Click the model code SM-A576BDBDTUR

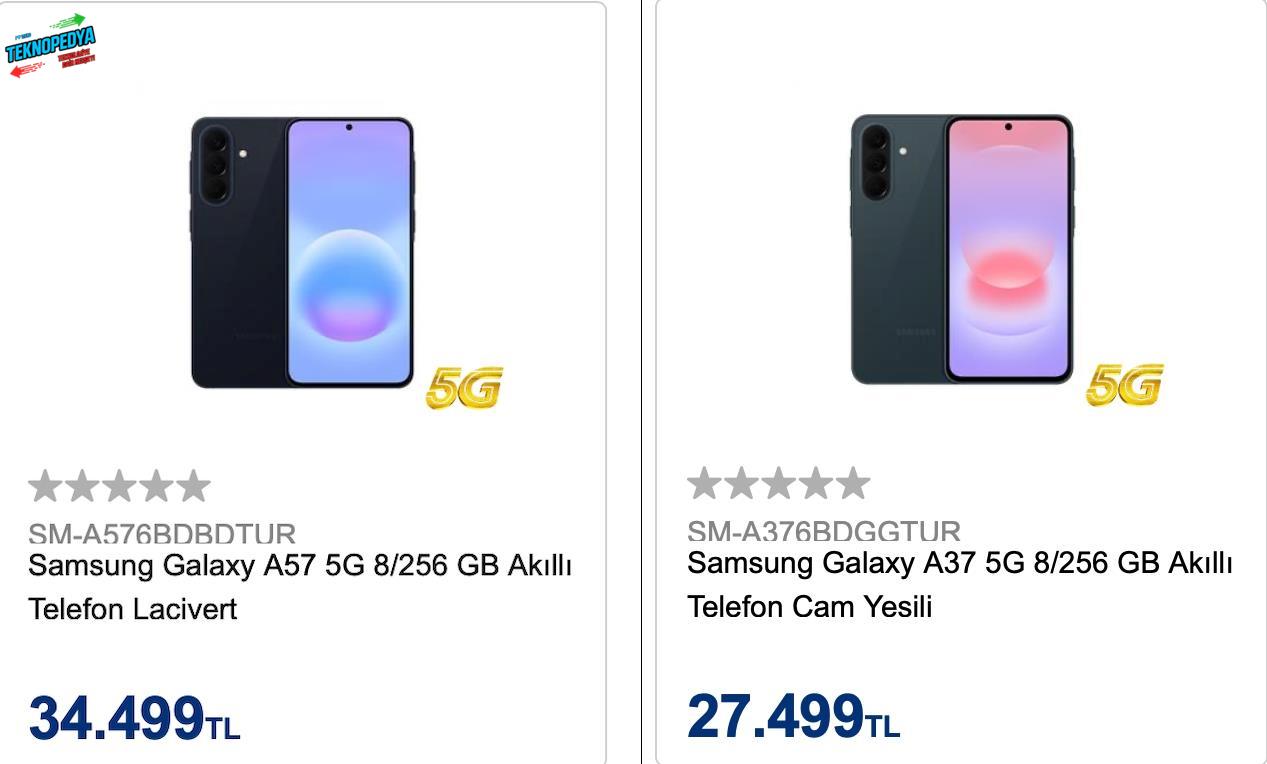pos(162,533)
